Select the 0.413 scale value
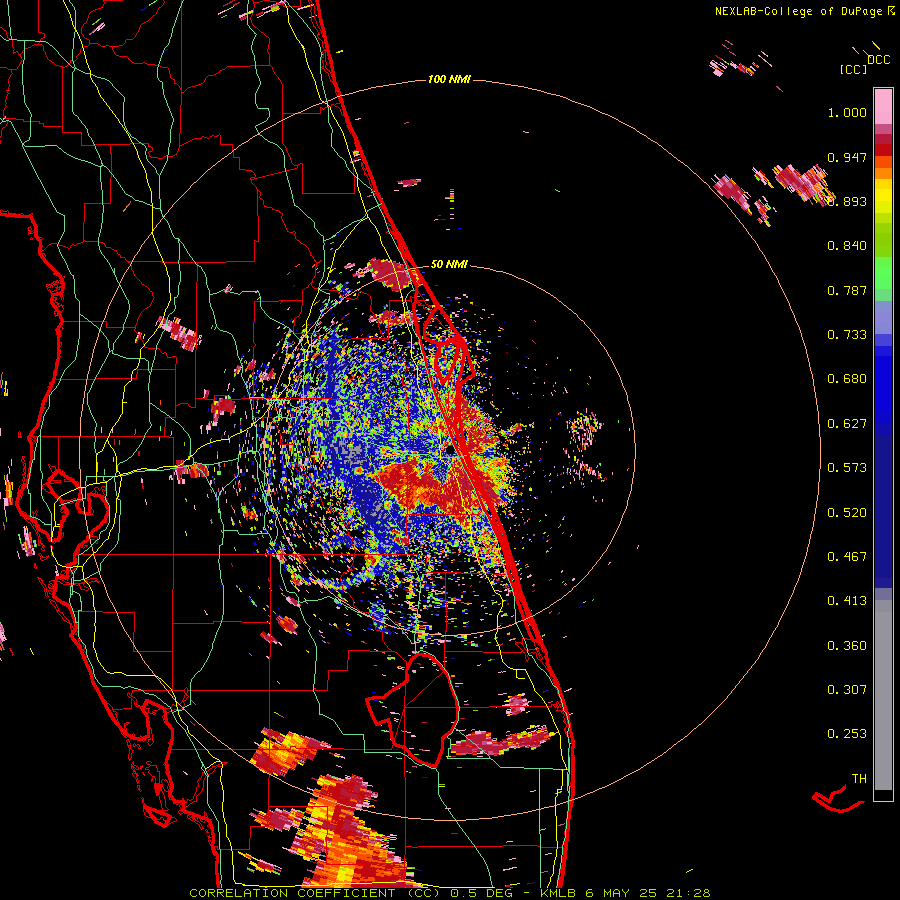Viewport: 900px width, 900px height. pos(847,601)
